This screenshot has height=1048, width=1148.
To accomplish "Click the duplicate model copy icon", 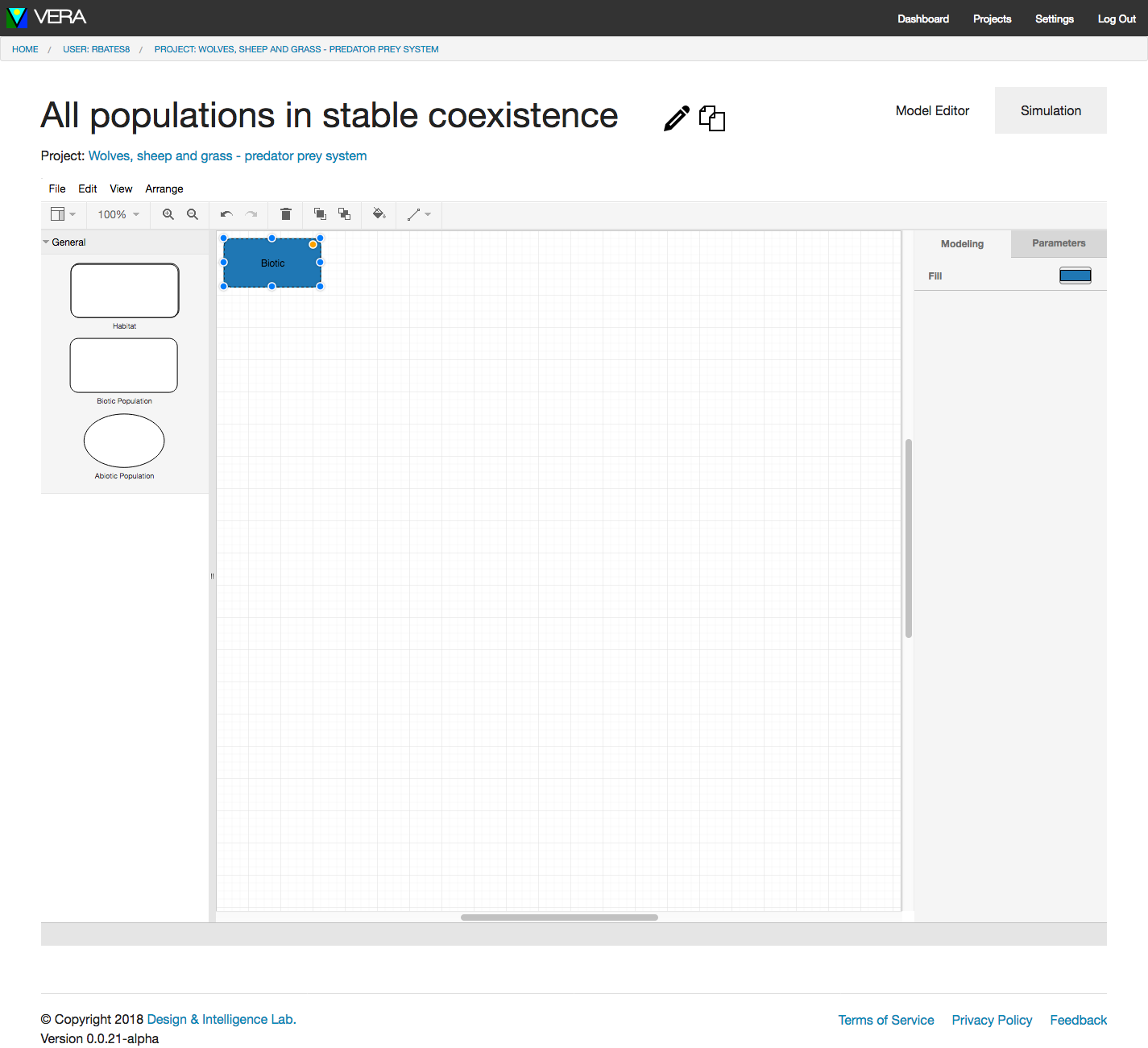I will point(711,118).
